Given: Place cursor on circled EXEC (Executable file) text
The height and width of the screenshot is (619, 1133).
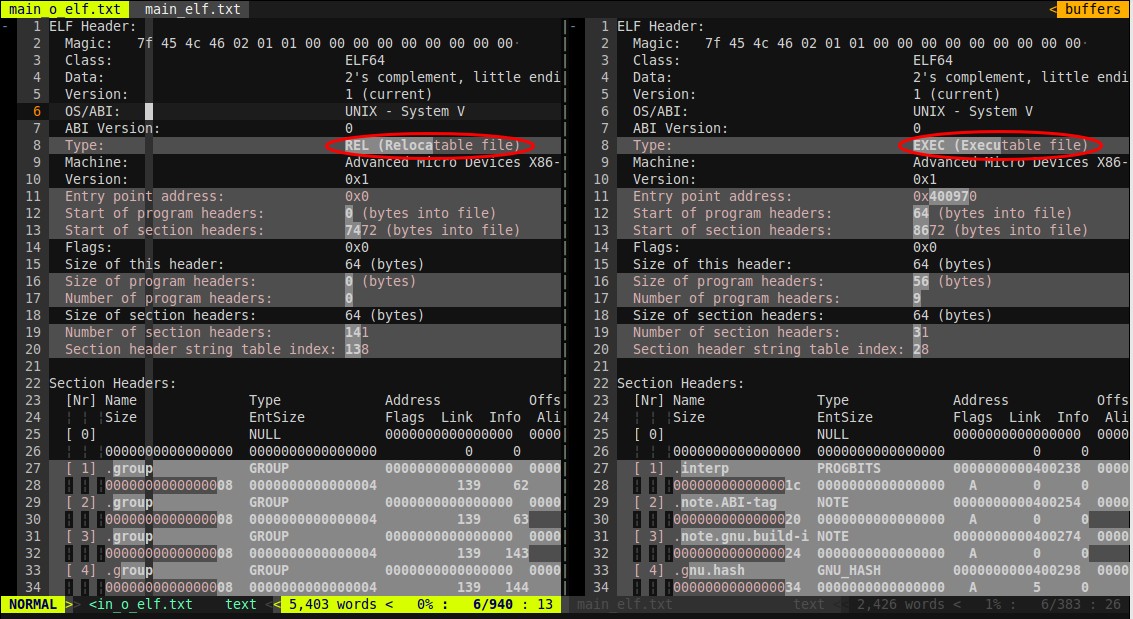Looking at the screenshot, I should [1000, 145].
